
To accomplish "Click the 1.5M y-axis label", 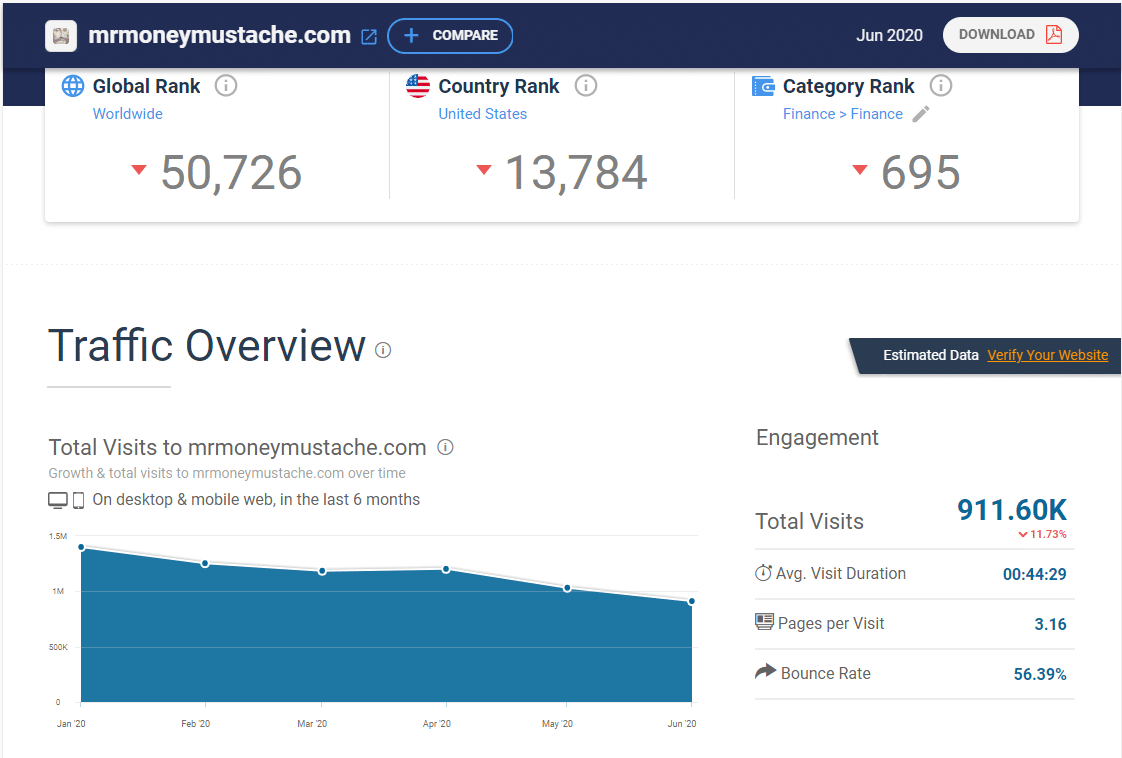I will pos(58,536).
